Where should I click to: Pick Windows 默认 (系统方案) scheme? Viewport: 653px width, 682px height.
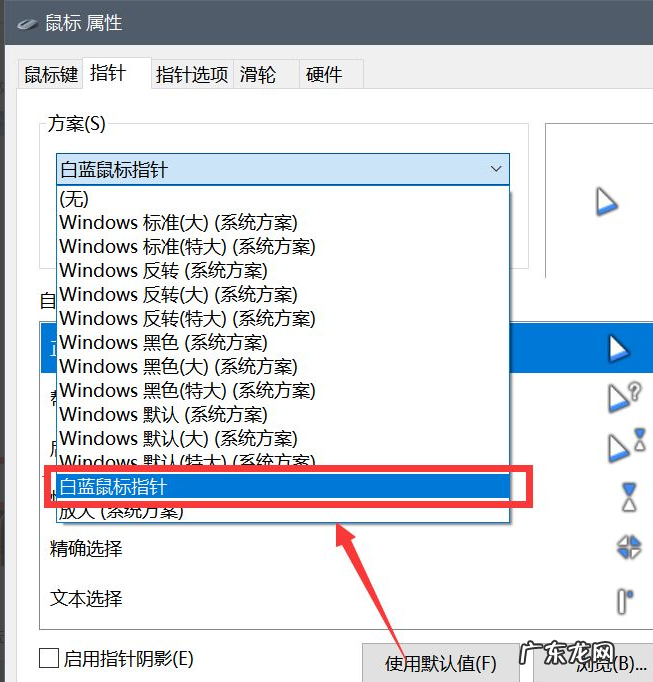coord(283,414)
